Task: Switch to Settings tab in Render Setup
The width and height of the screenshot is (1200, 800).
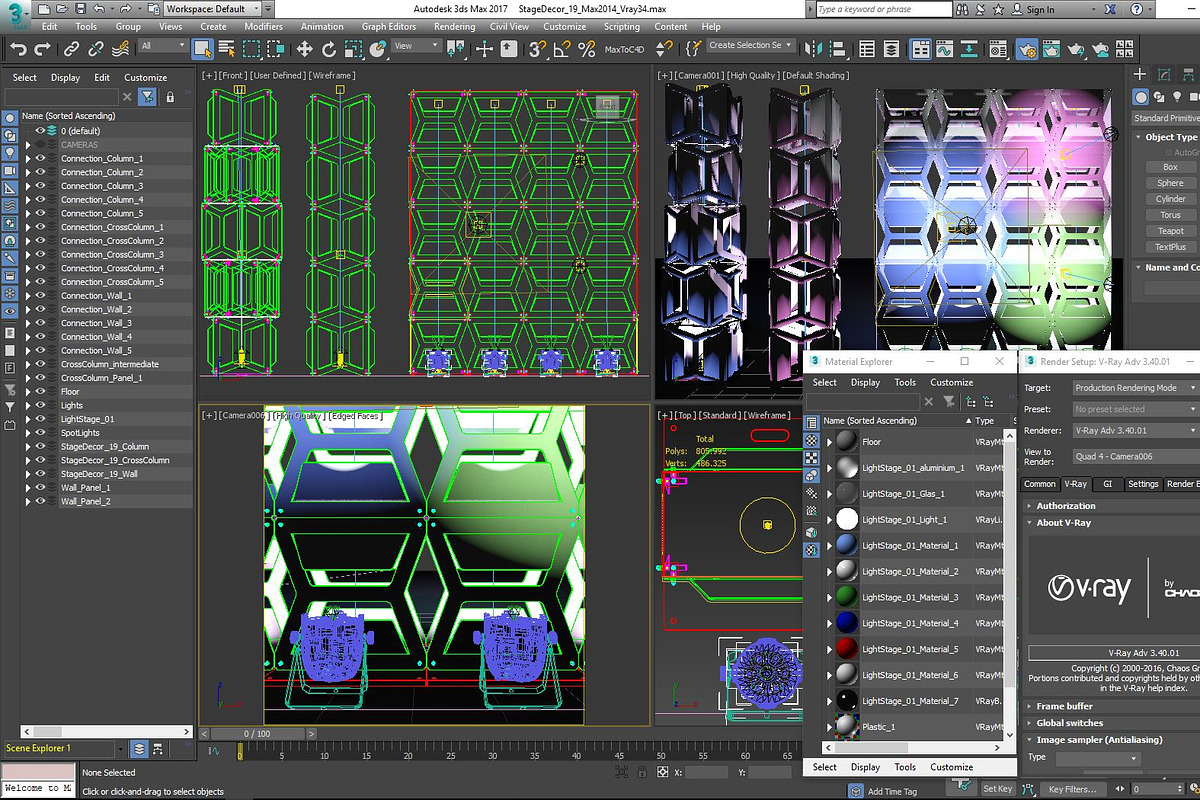Action: click(x=1143, y=484)
